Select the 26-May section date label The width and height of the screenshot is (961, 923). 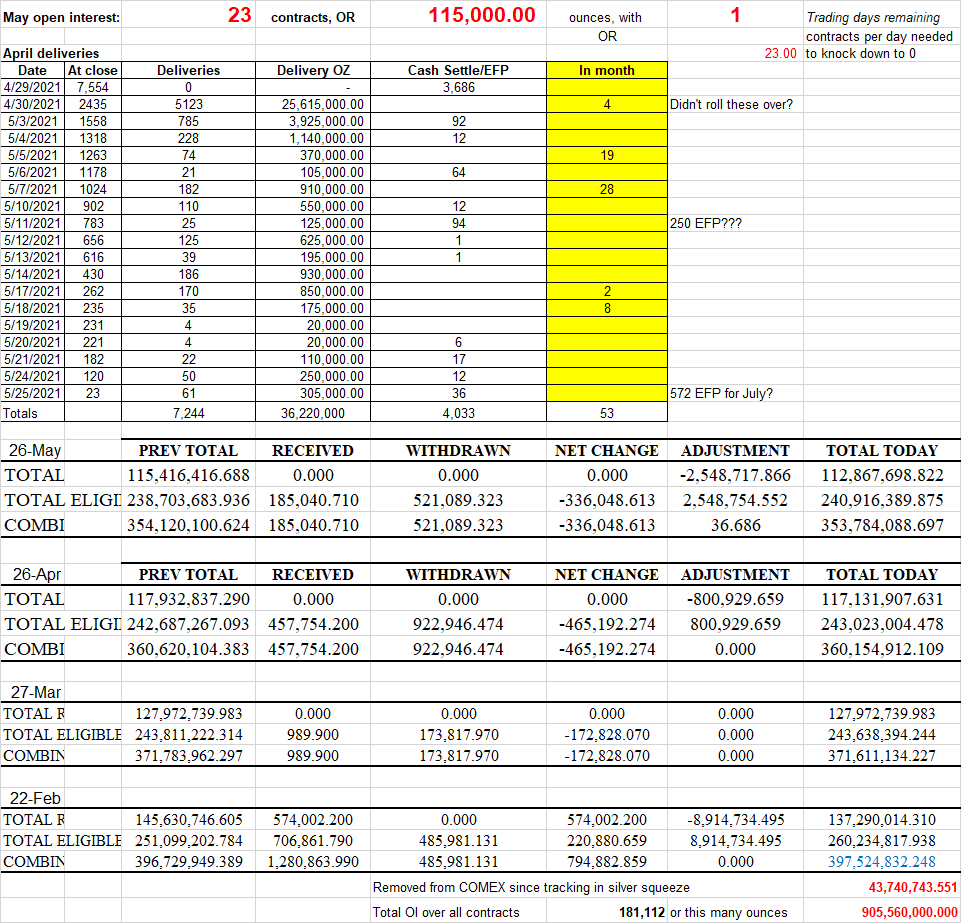pyautogui.click(x=34, y=451)
